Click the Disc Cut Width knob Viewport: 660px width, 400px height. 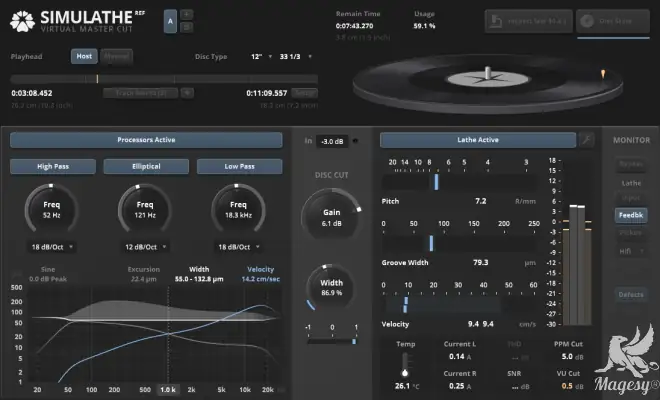[x=332, y=288]
